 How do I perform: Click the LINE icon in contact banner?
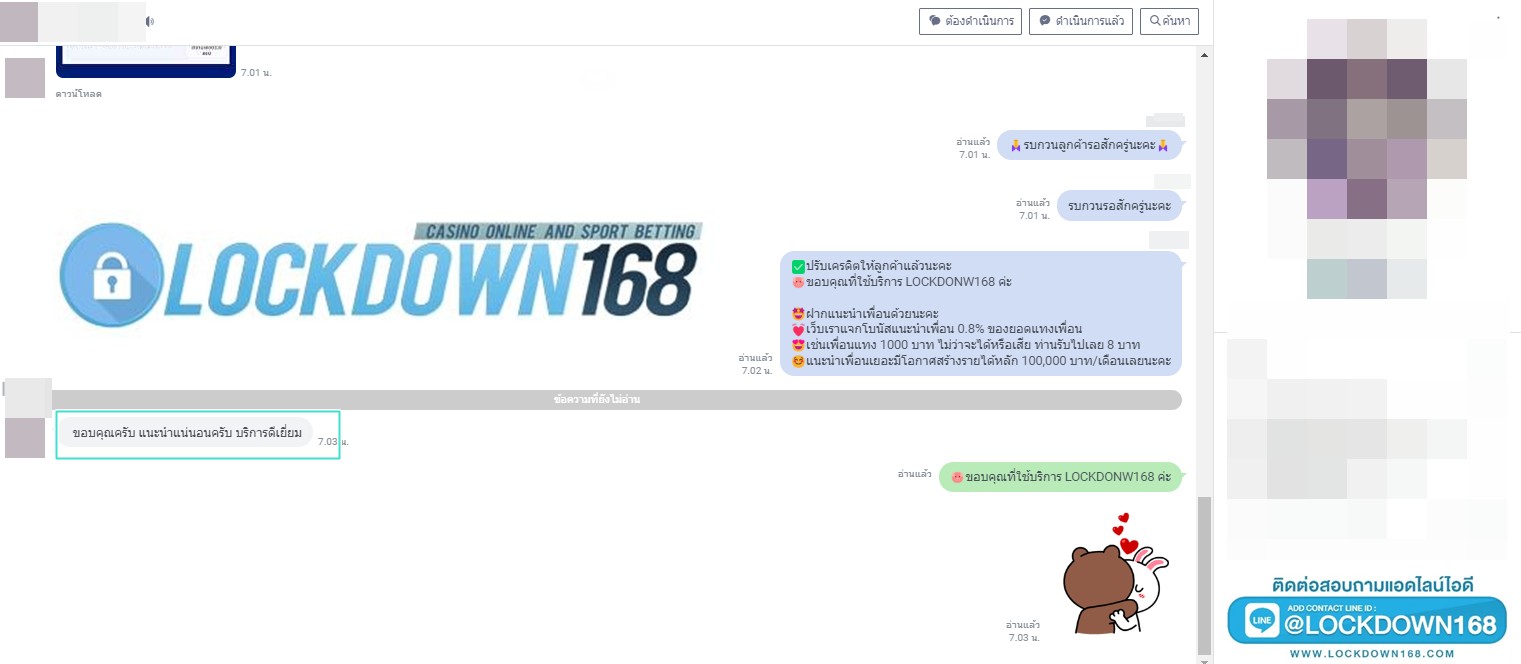click(x=1262, y=621)
